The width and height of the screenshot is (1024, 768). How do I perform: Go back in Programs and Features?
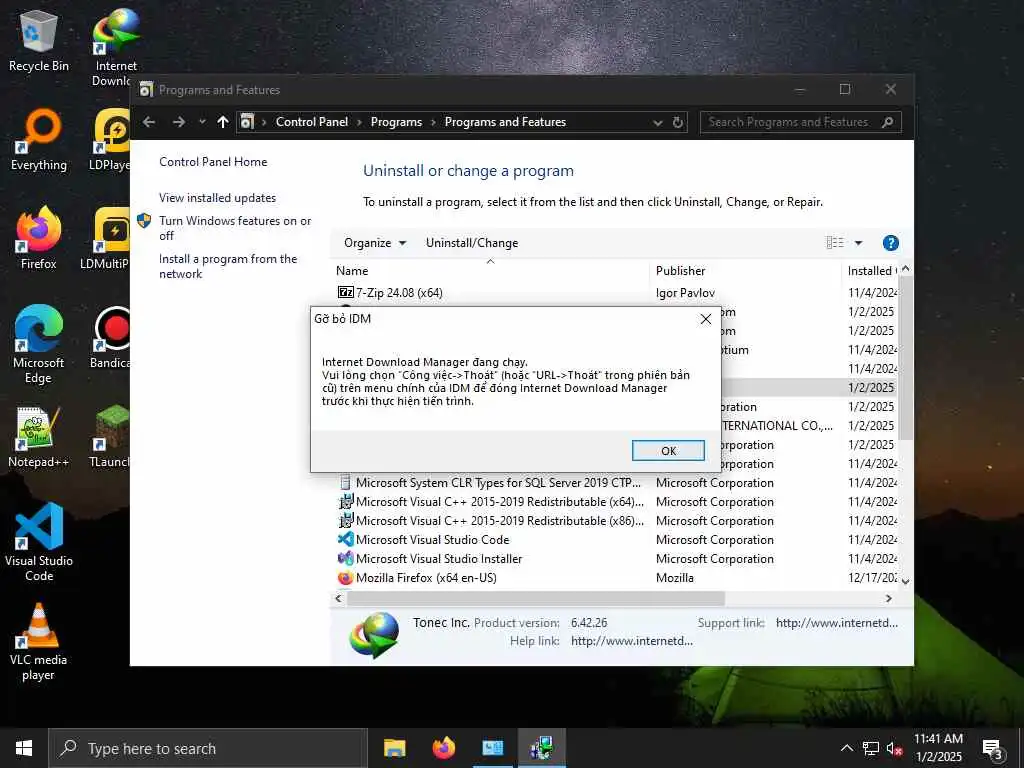(x=149, y=122)
